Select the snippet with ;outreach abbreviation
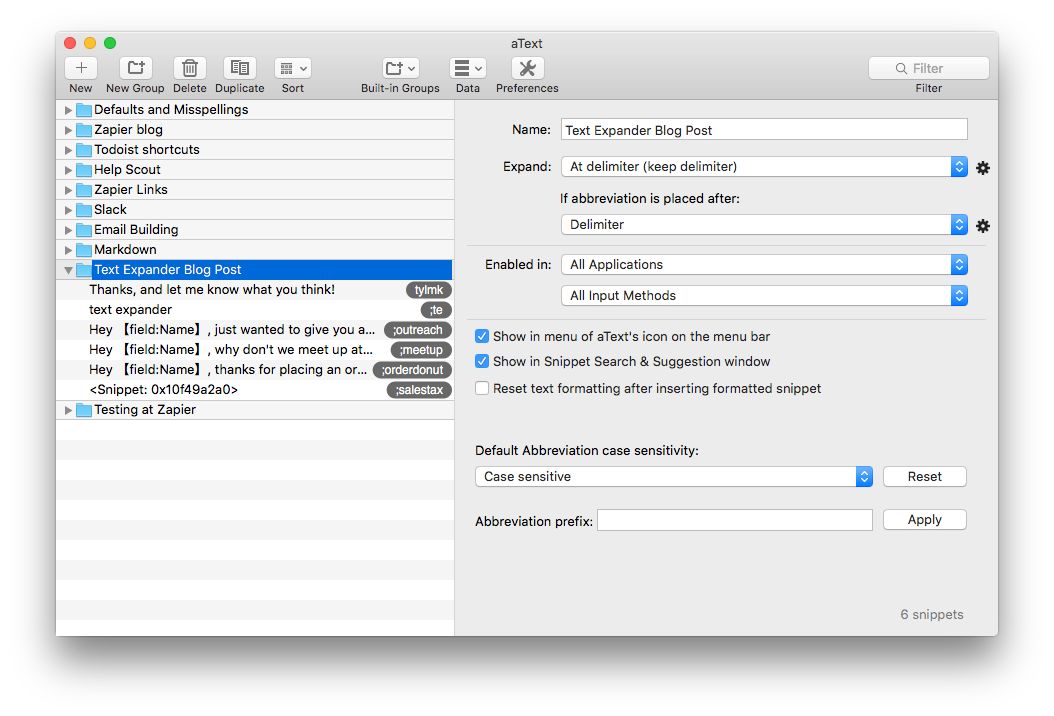 coord(255,329)
